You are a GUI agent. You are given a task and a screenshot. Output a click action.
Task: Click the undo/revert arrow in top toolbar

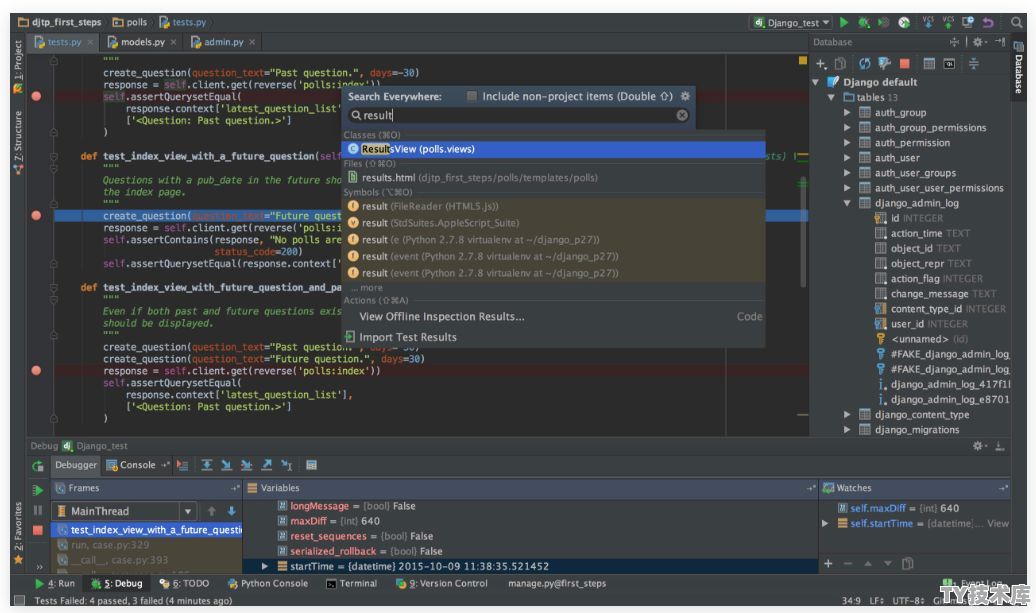[988, 22]
